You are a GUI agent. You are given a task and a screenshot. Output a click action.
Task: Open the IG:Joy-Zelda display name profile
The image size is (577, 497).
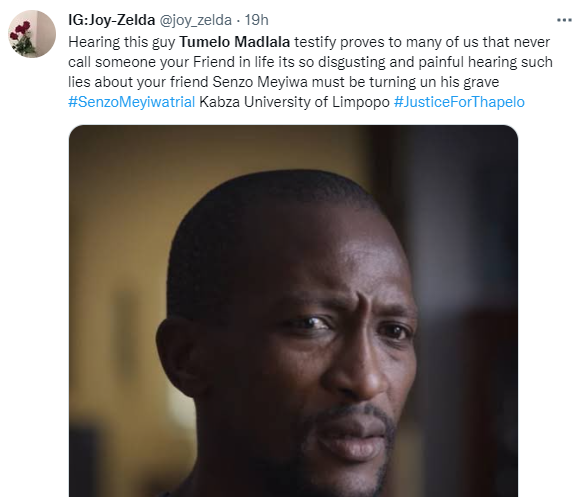111,20
